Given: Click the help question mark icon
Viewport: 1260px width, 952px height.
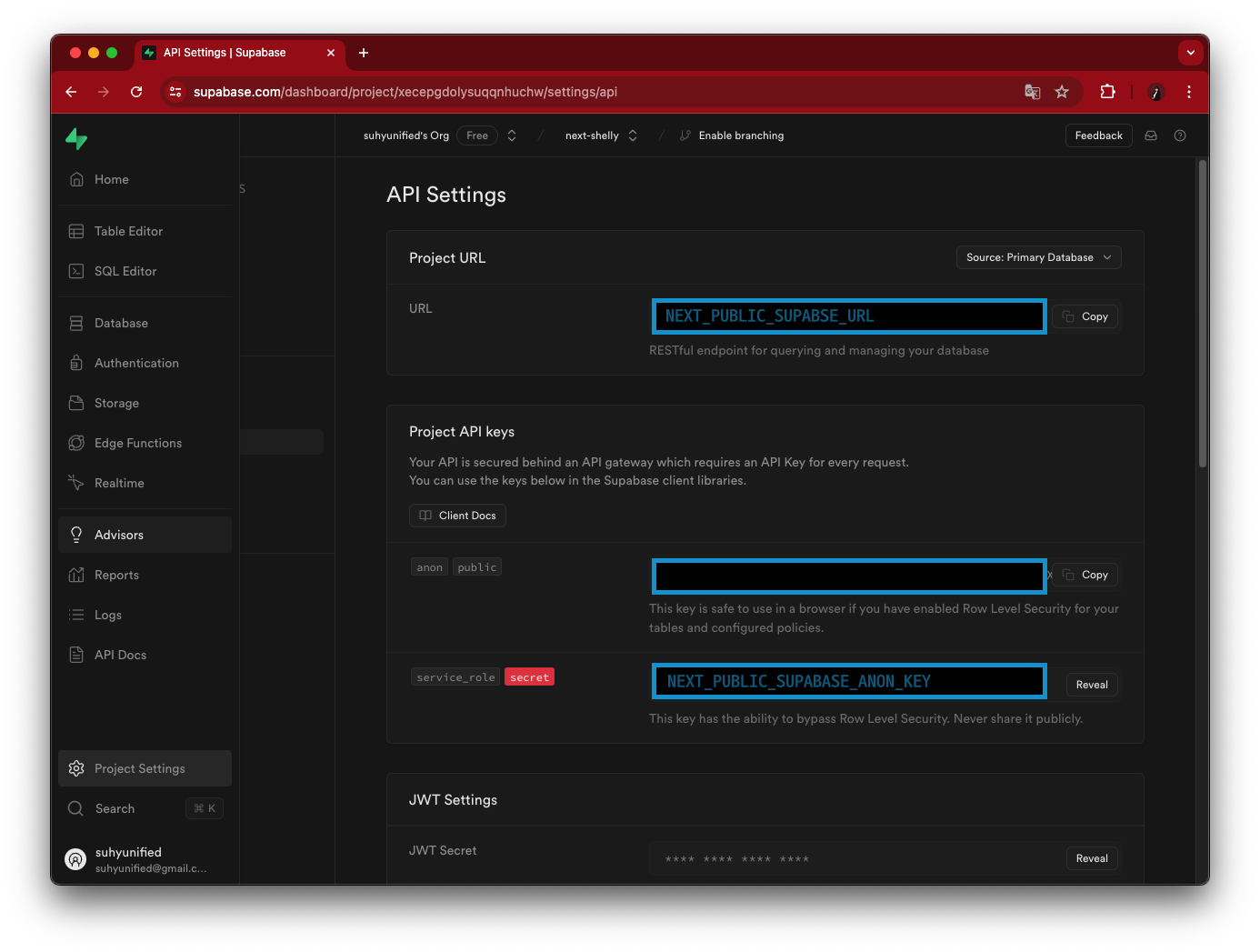Looking at the screenshot, I should pyautogui.click(x=1180, y=135).
